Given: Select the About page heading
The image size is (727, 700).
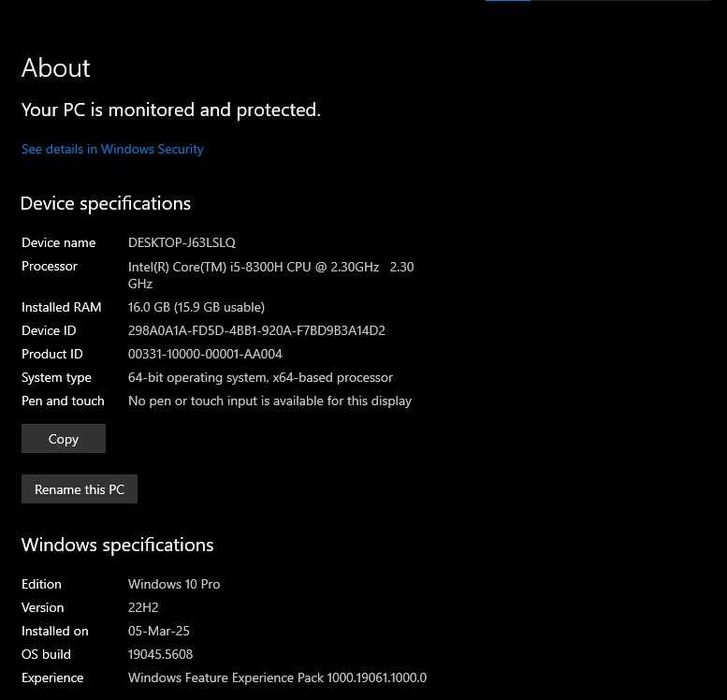Looking at the screenshot, I should coord(56,68).
